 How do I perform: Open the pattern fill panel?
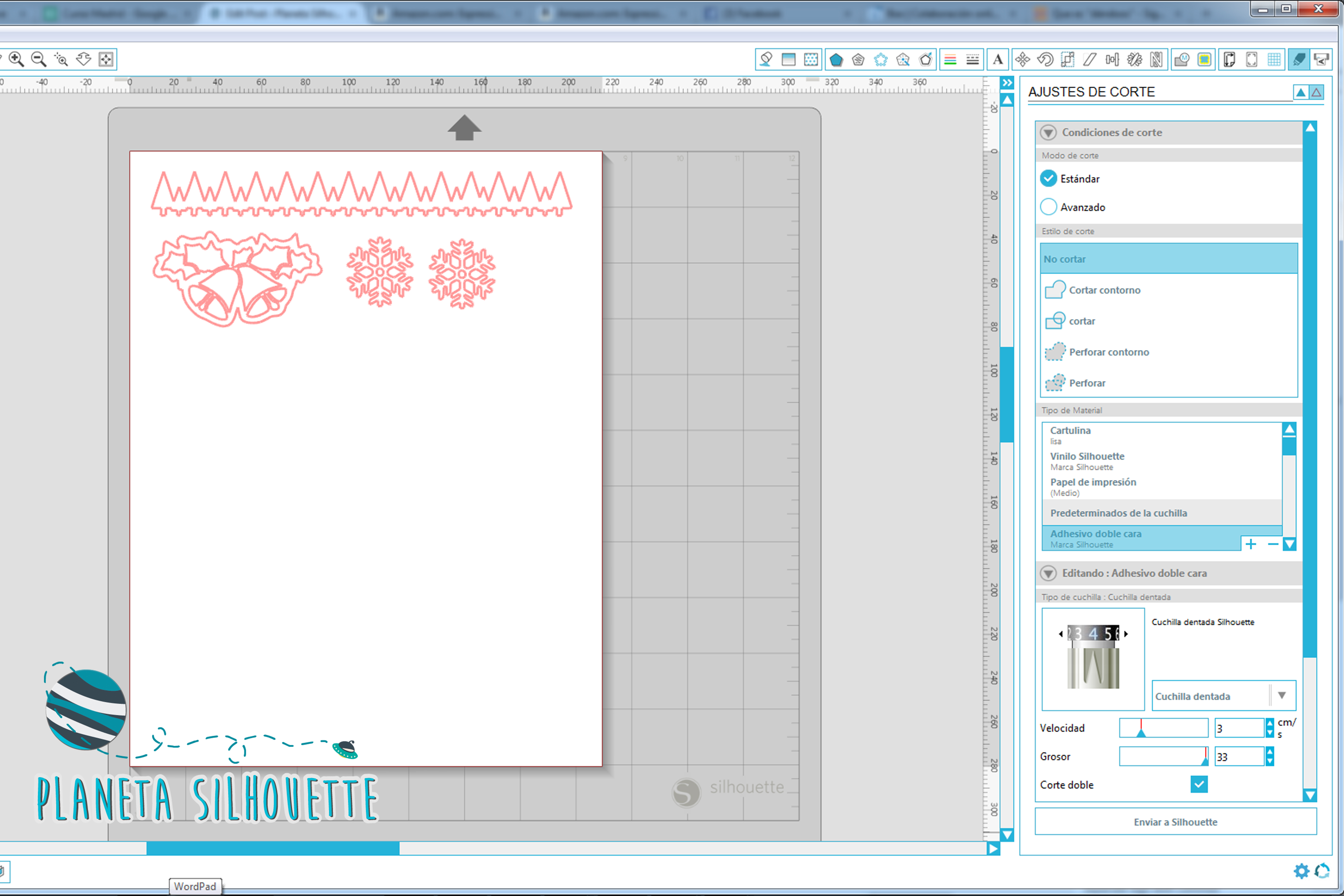coord(811,59)
